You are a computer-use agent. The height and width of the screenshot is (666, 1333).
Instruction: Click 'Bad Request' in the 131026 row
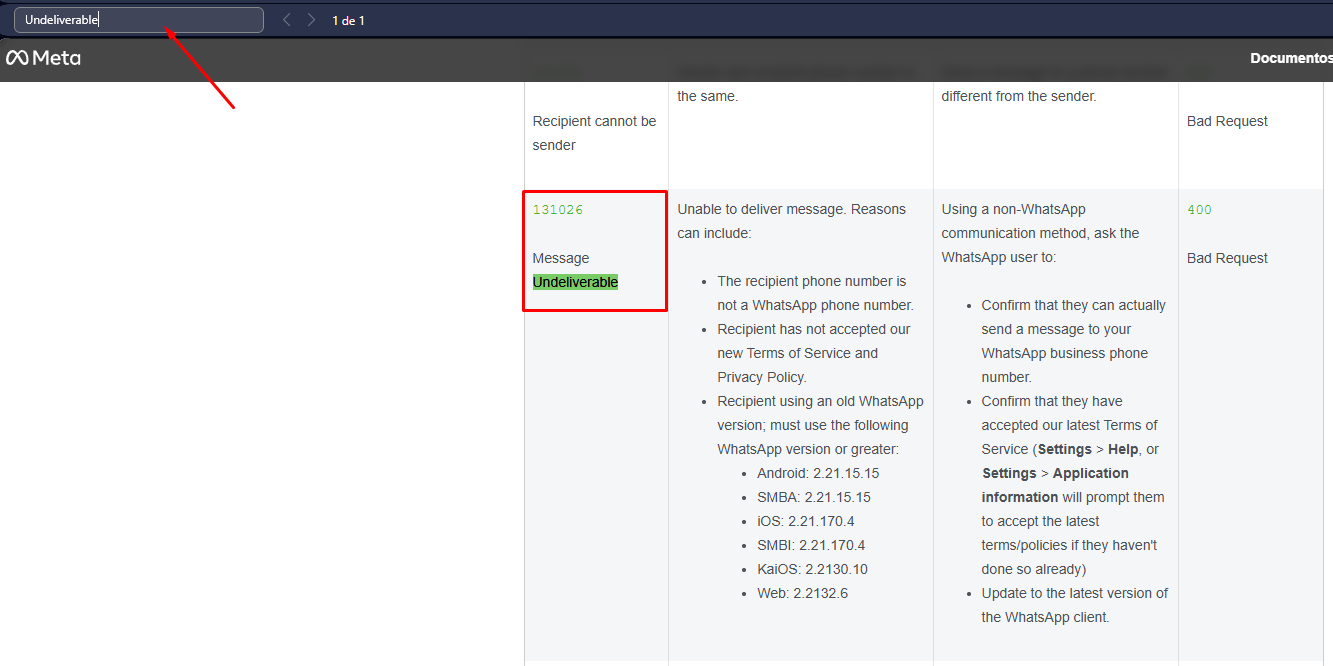pos(1227,258)
